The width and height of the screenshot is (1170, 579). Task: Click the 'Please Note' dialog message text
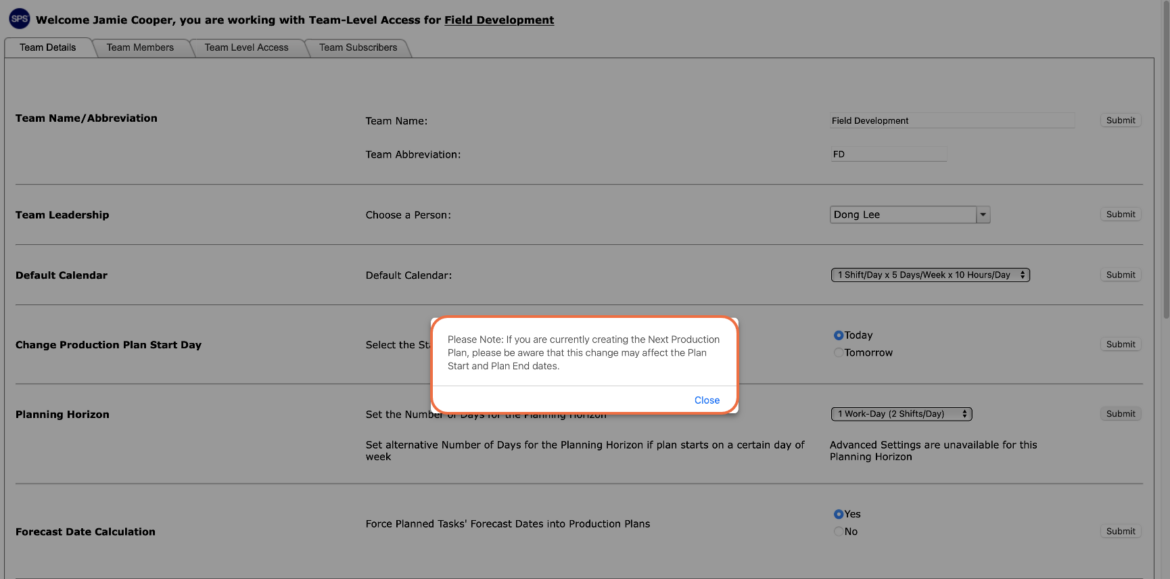(x=584, y=353)
